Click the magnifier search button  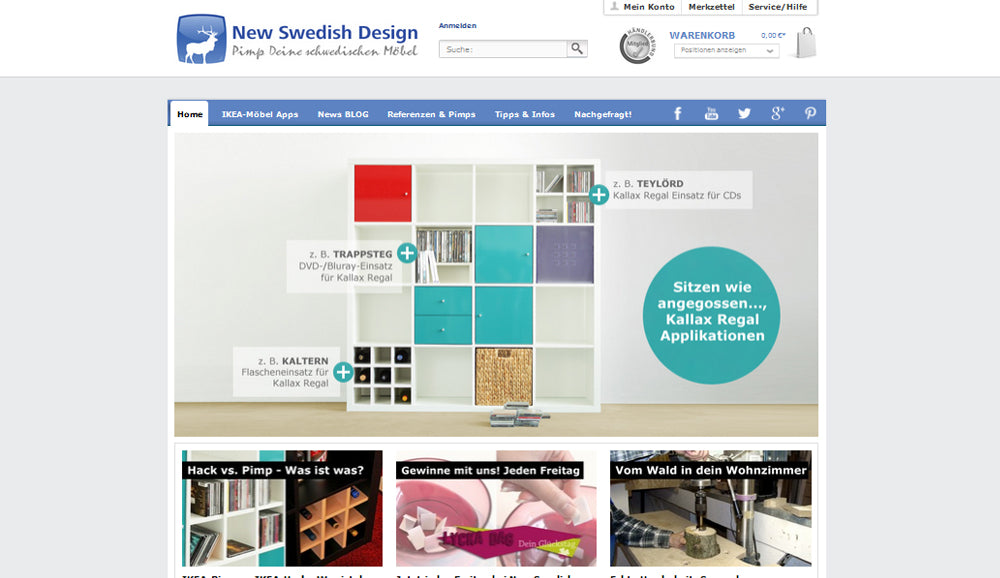[x=577, y=48]
